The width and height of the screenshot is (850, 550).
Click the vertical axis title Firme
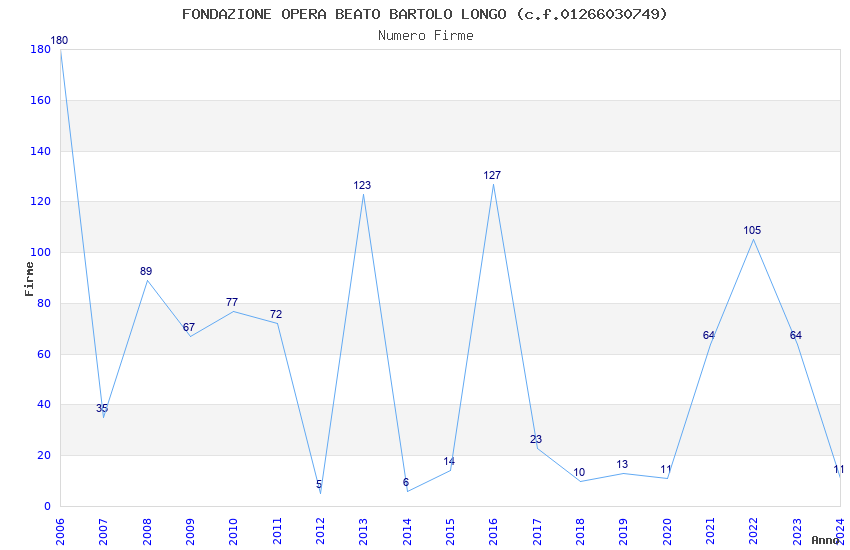point(29,279)
